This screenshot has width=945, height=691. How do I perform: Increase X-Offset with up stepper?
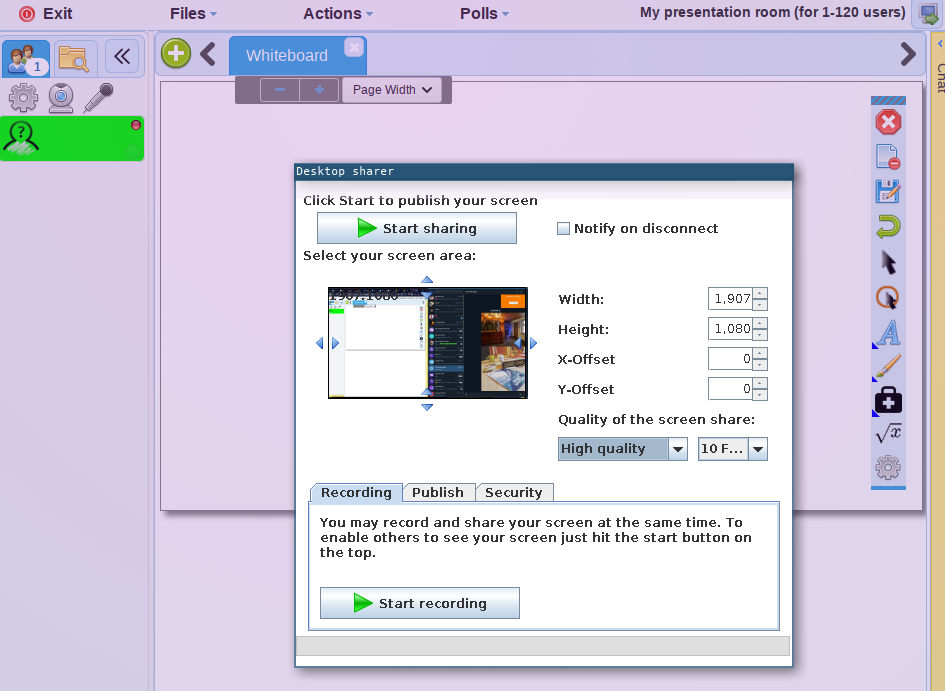click(760, 354)
